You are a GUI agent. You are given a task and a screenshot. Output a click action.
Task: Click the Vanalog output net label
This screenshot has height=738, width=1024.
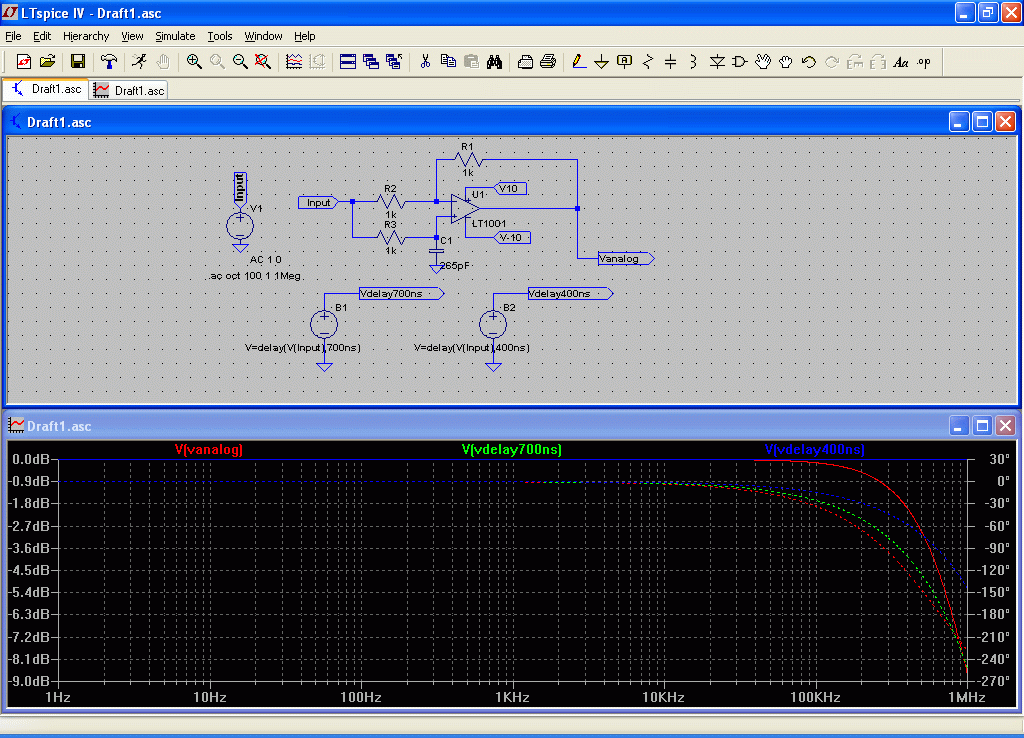(626, 259)
